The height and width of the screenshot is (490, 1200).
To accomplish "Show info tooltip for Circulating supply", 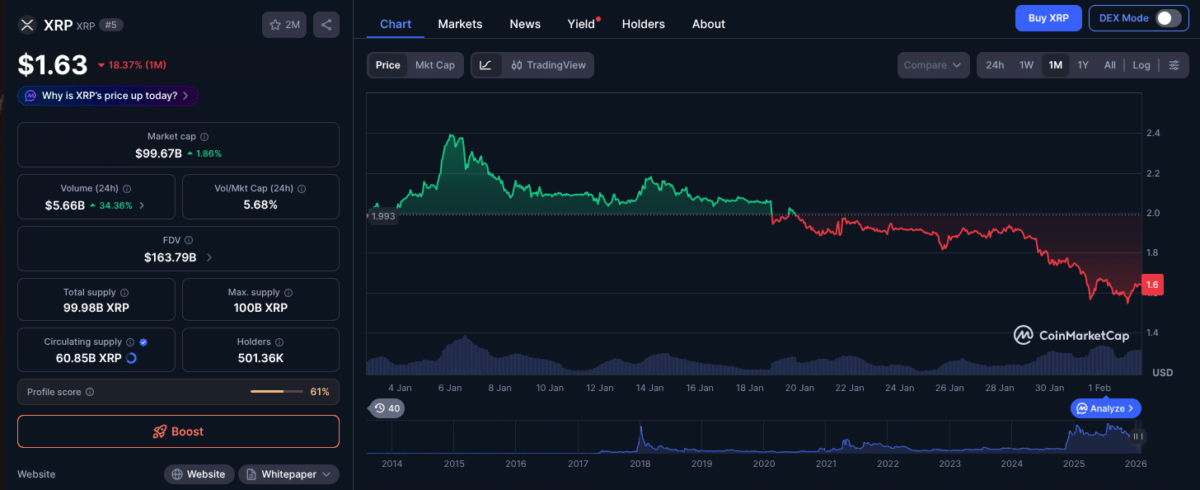I will [x=131, y=341].
